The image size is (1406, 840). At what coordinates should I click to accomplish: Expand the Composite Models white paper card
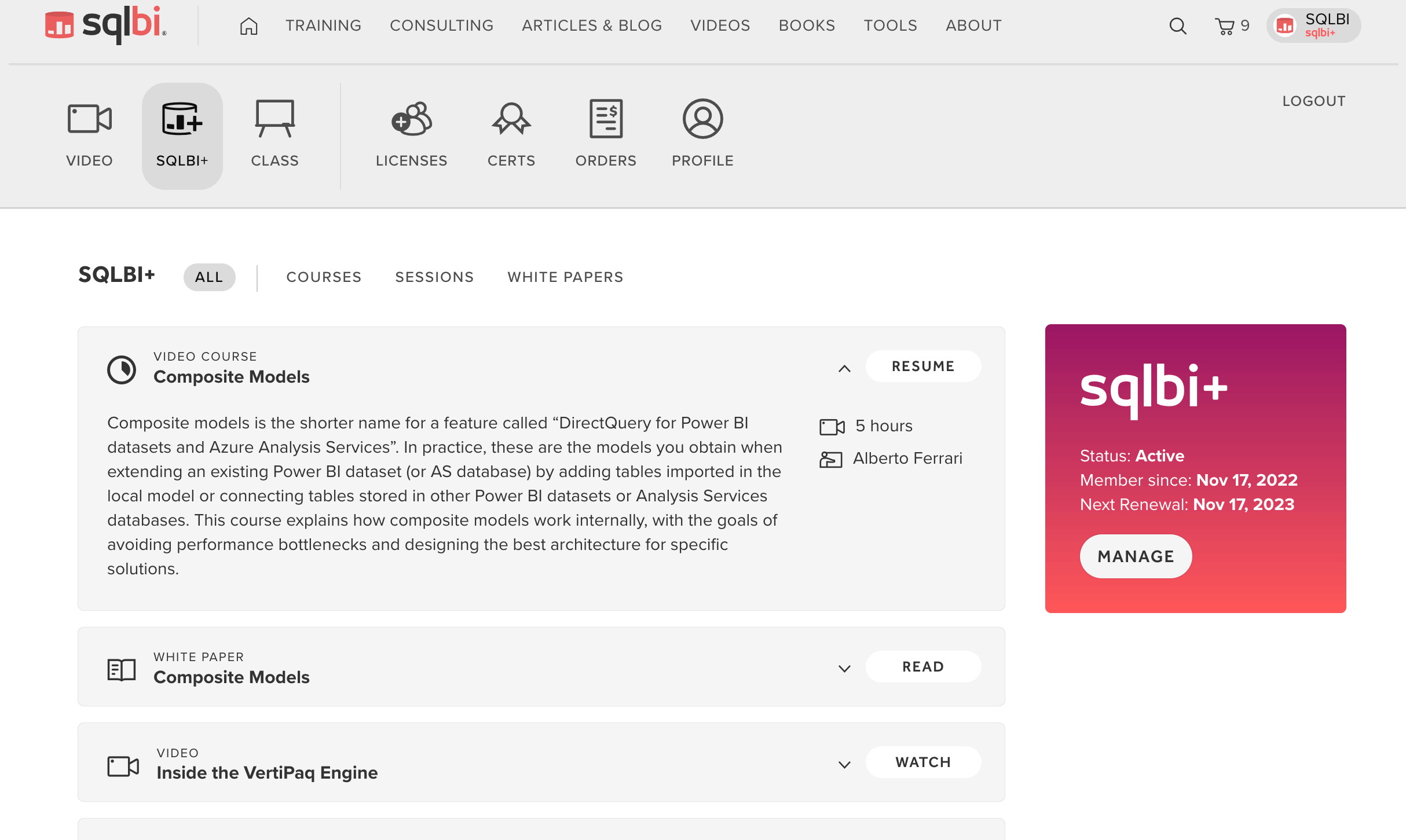845,669
